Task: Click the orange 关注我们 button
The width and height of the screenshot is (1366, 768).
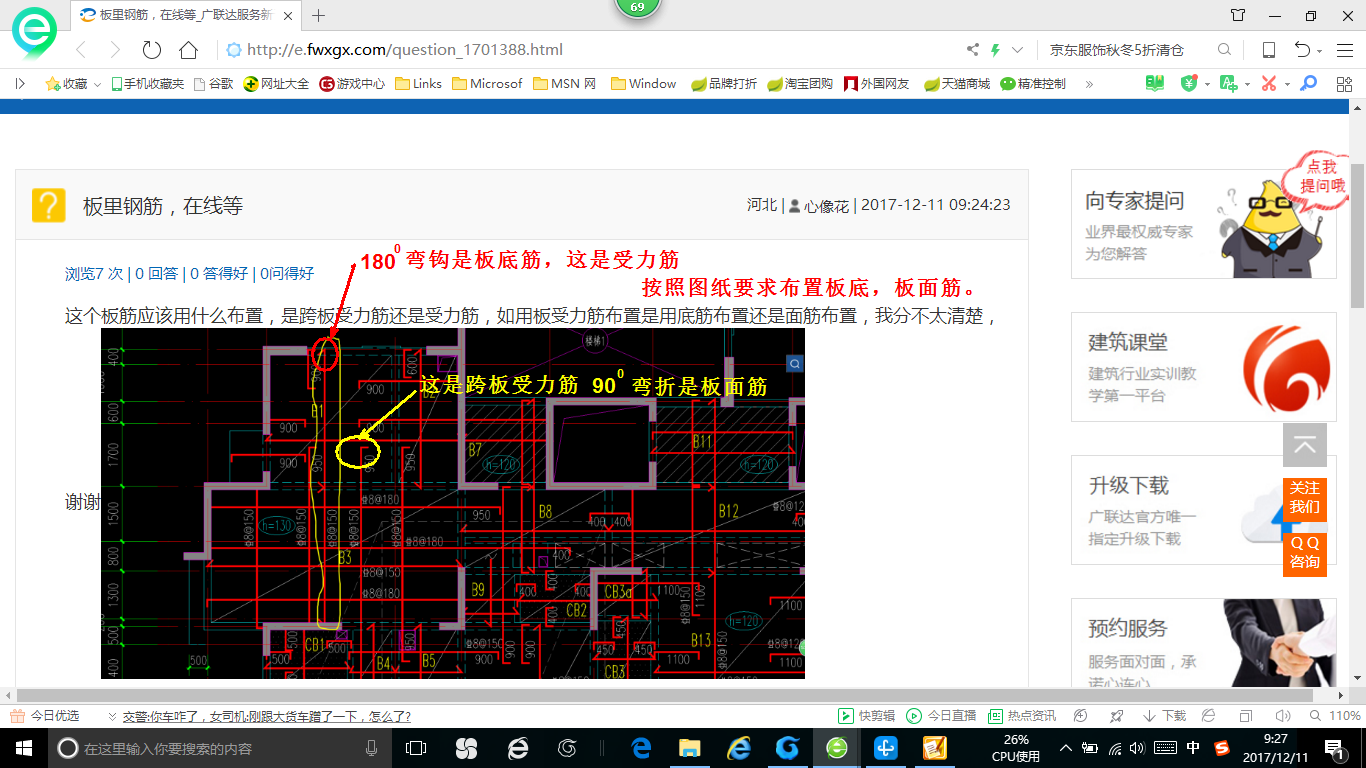Action: [1305, 498]
